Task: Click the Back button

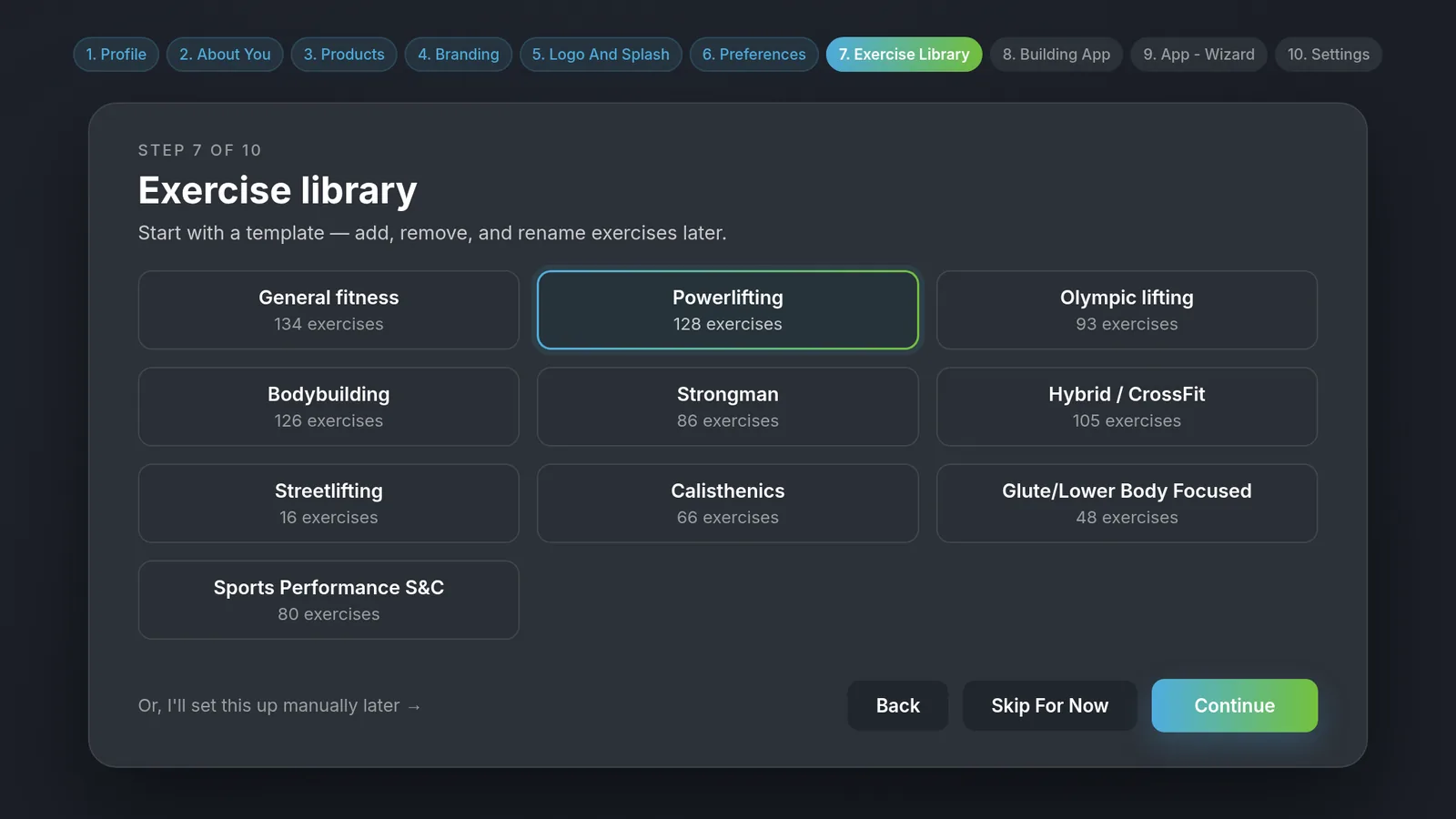Action: pos(898,706)
